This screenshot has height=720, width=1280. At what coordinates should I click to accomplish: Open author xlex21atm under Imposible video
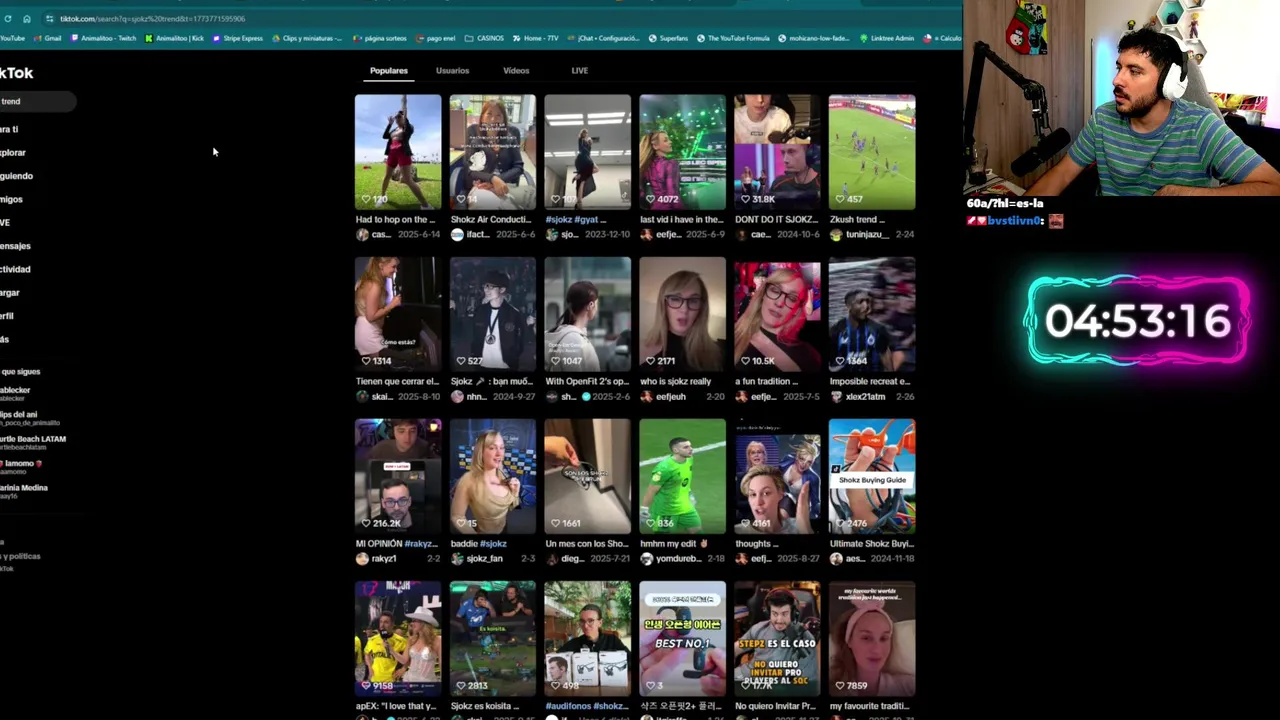coord(865,397)
